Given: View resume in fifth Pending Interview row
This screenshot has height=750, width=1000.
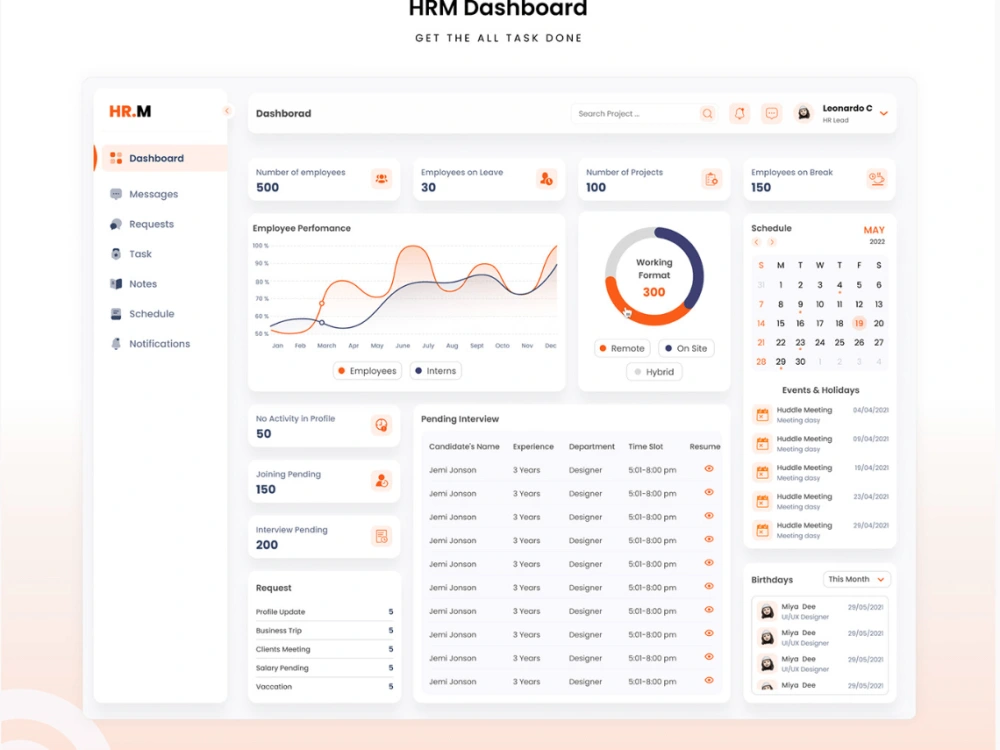Looking at the screenshot, I should pyautogui.click(x=709, y=563).
